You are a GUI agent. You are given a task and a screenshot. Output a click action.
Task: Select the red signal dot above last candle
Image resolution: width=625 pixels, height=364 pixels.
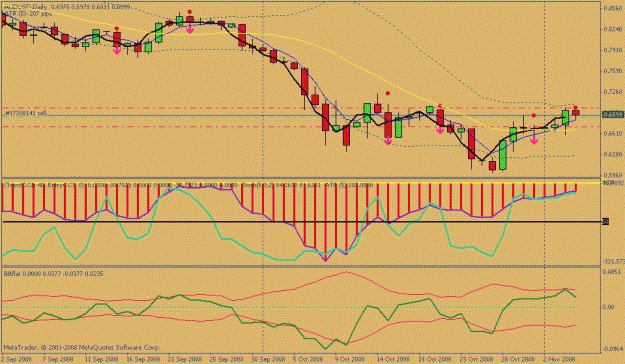tap(576, 108)
